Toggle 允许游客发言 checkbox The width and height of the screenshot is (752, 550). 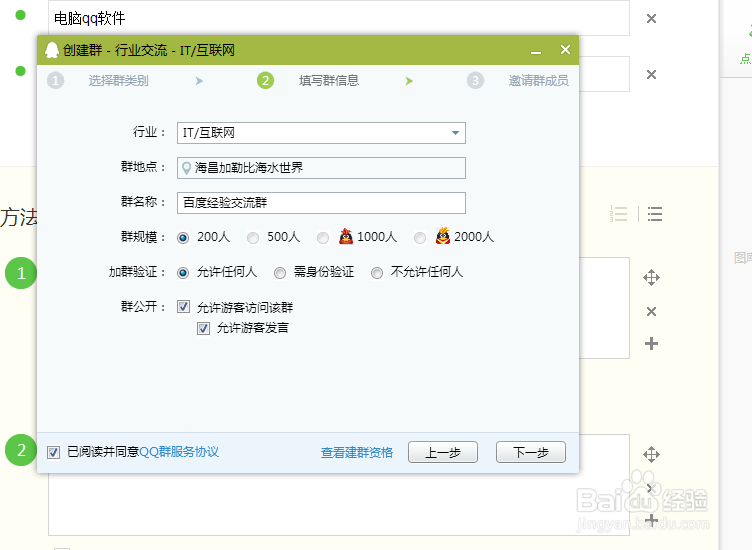coord(203,328)
